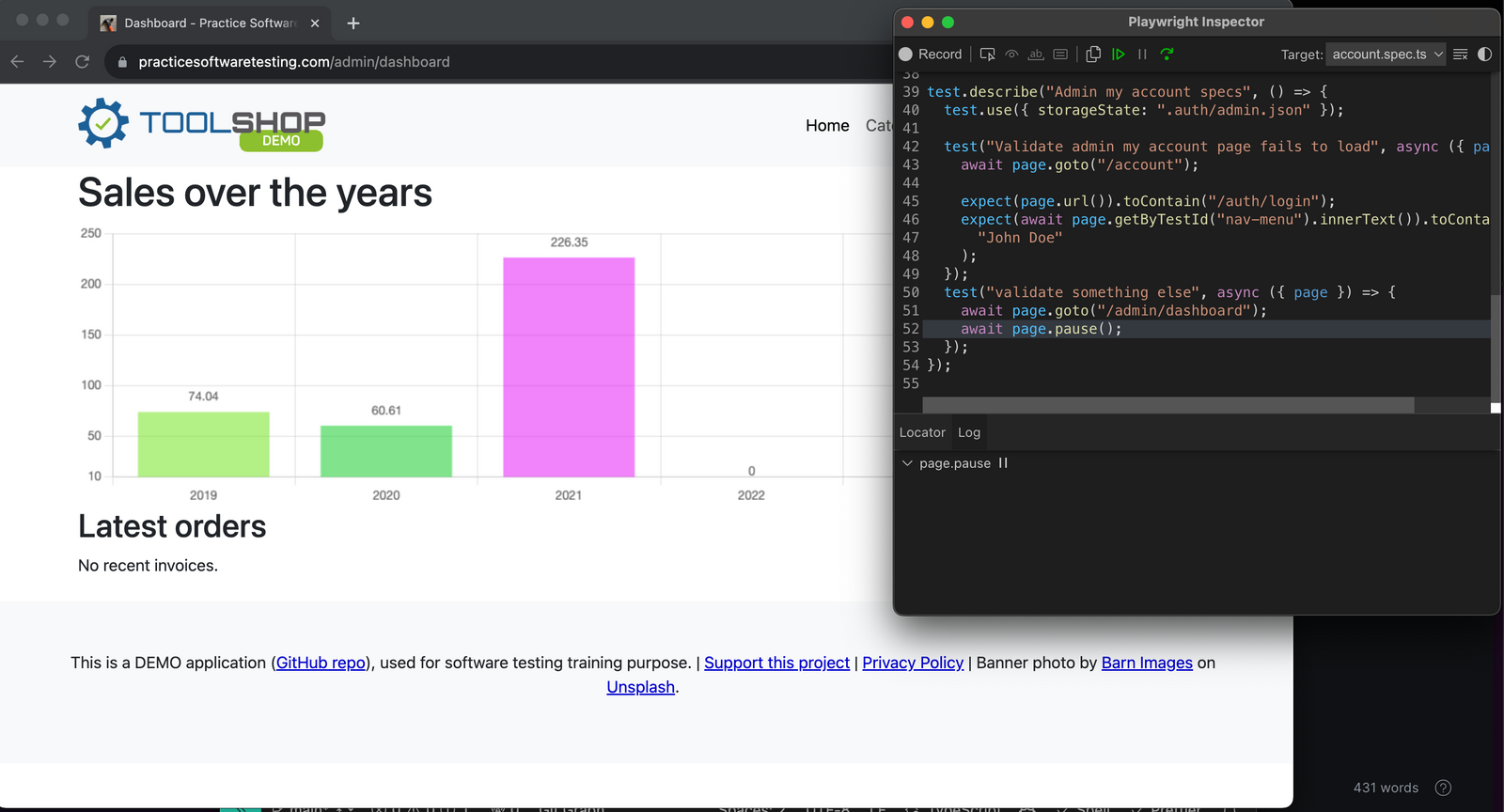Click the pink 2021 sales bar

pyautogui.click(x=569, y=367)
